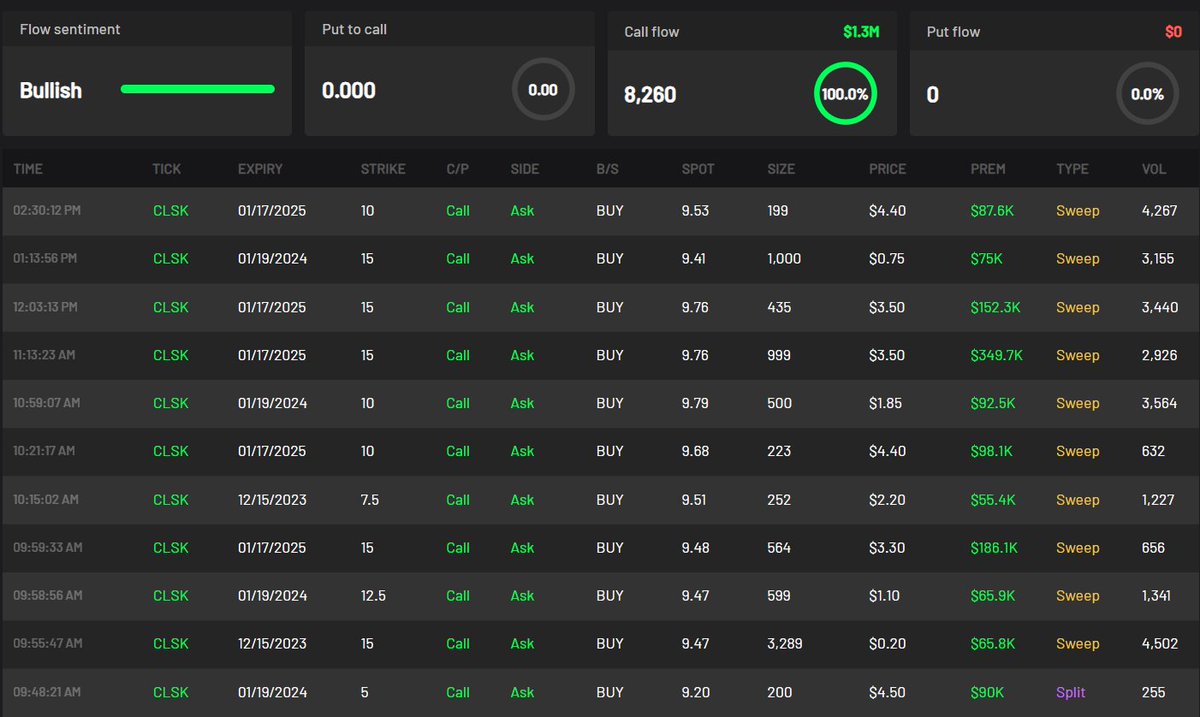Sort the table by the SIZE column

click(780, 168)
